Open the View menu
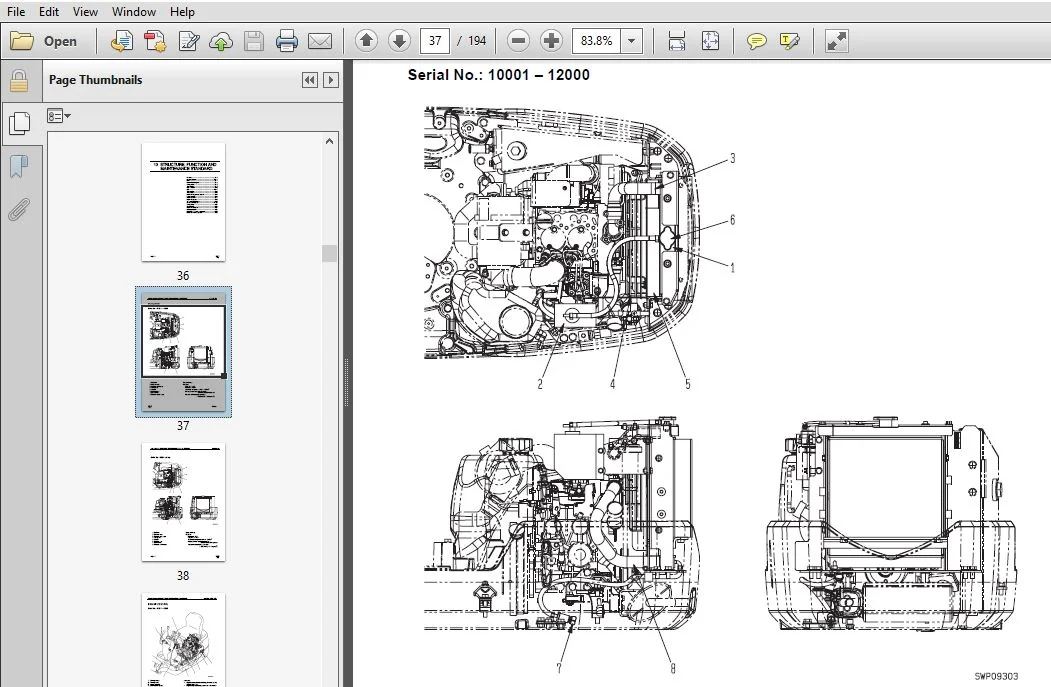The image size is (1051, 687). [85, 11]
